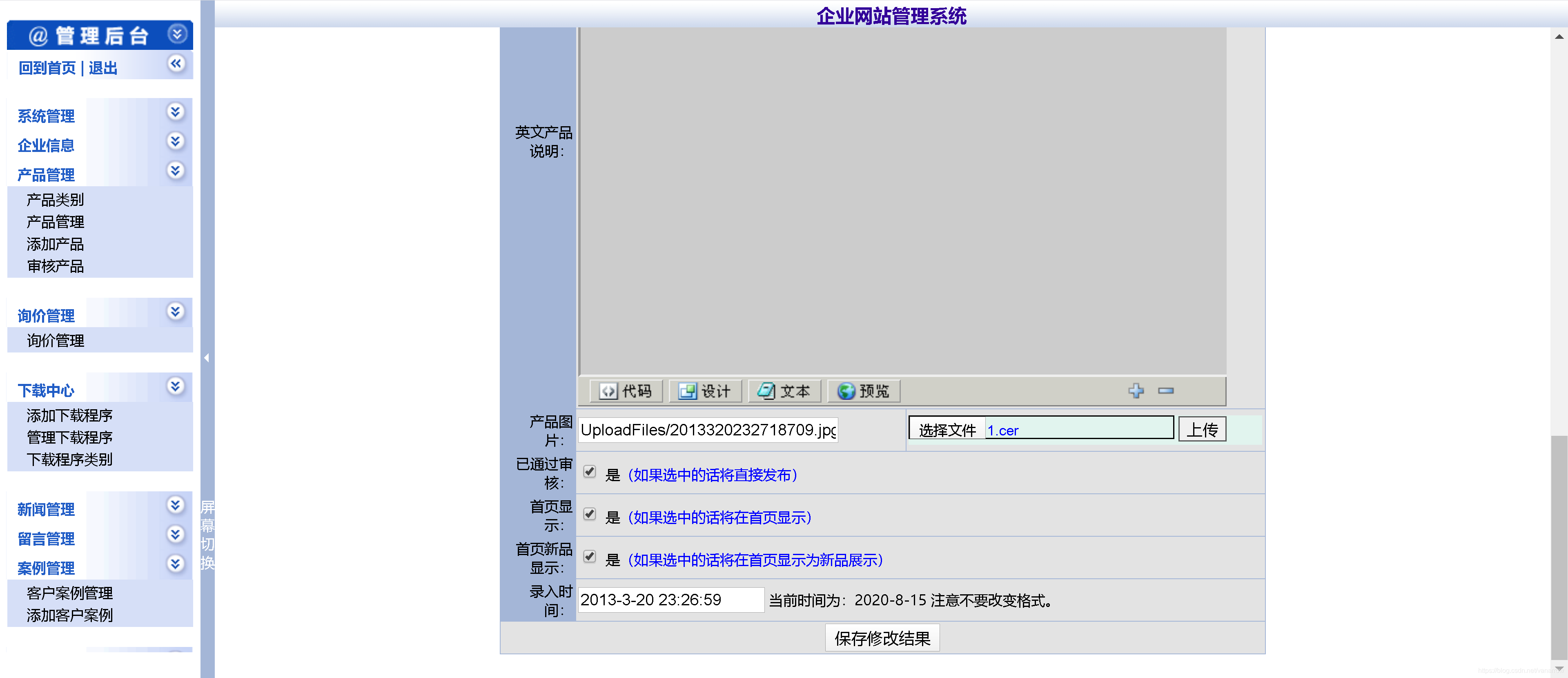Click the 上传 upload button
This screenshot has width=1568, height=678.
[x=1202, y=430]
